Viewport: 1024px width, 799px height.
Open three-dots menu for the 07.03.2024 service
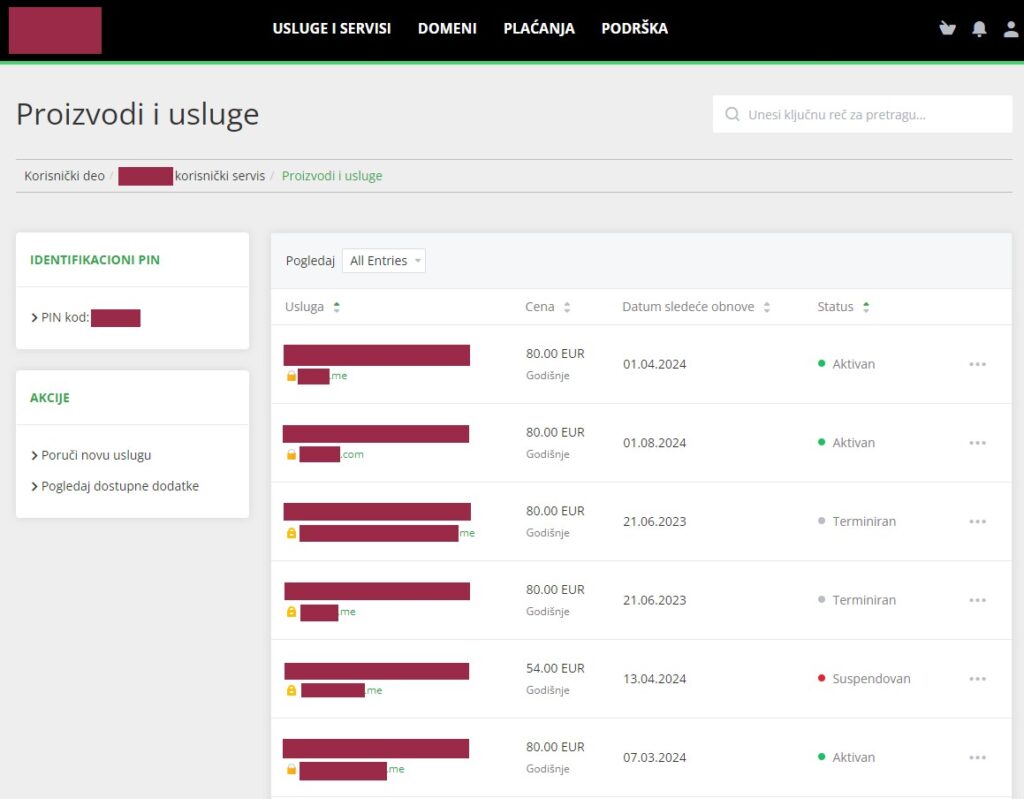[x=977, y=758]
